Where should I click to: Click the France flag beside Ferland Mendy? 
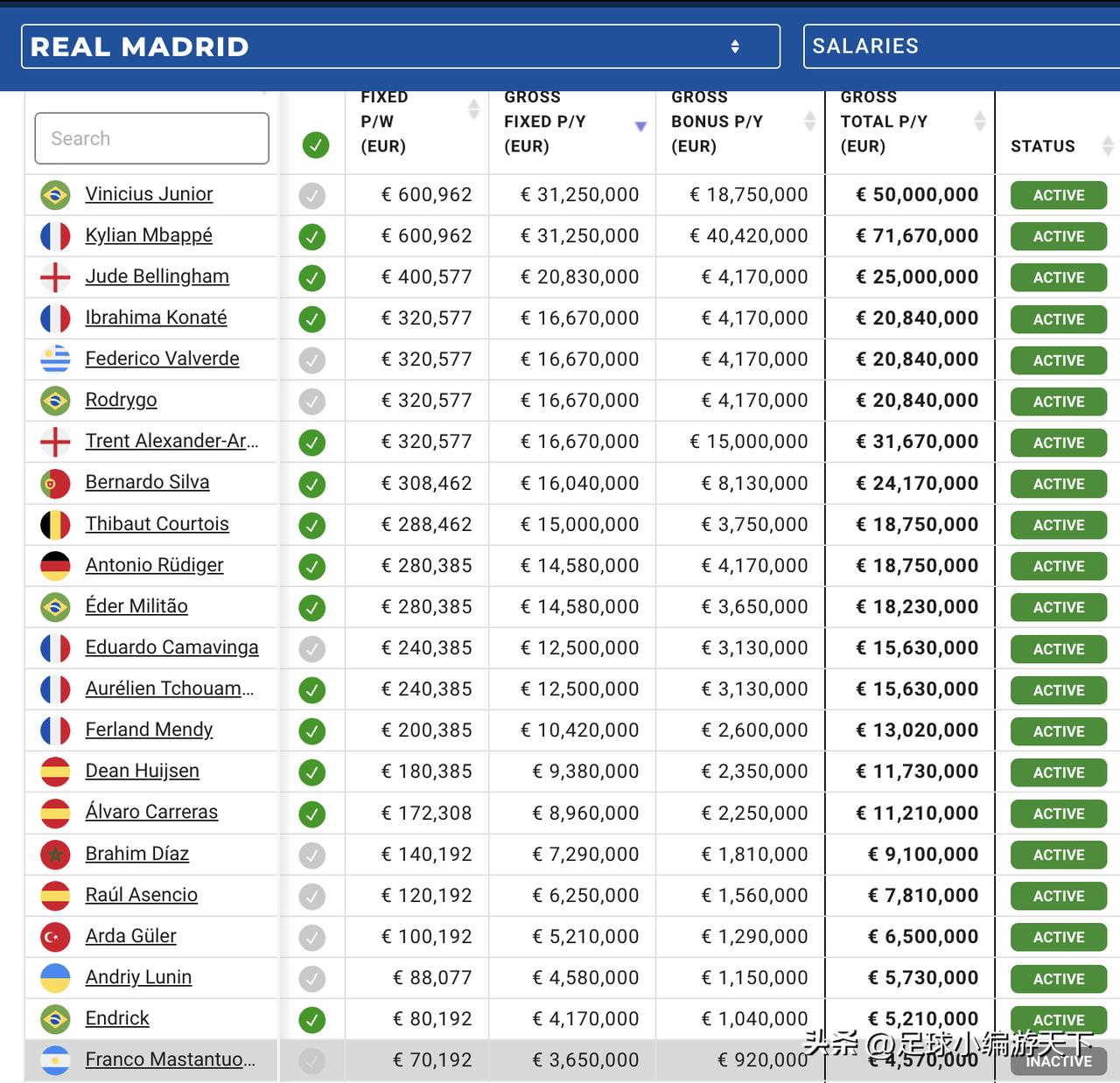55,730
